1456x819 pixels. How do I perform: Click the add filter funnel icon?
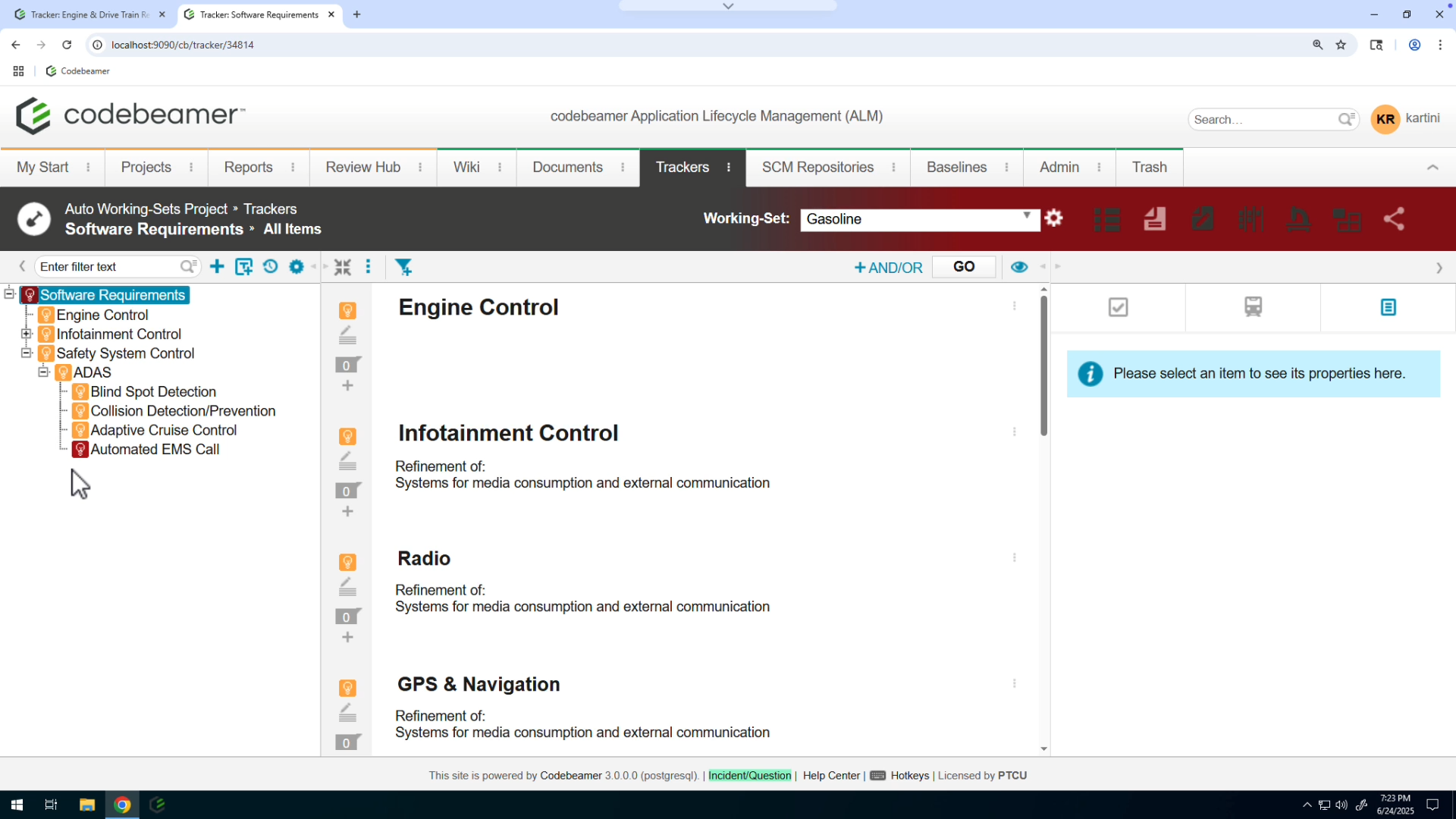coord(403,267)
